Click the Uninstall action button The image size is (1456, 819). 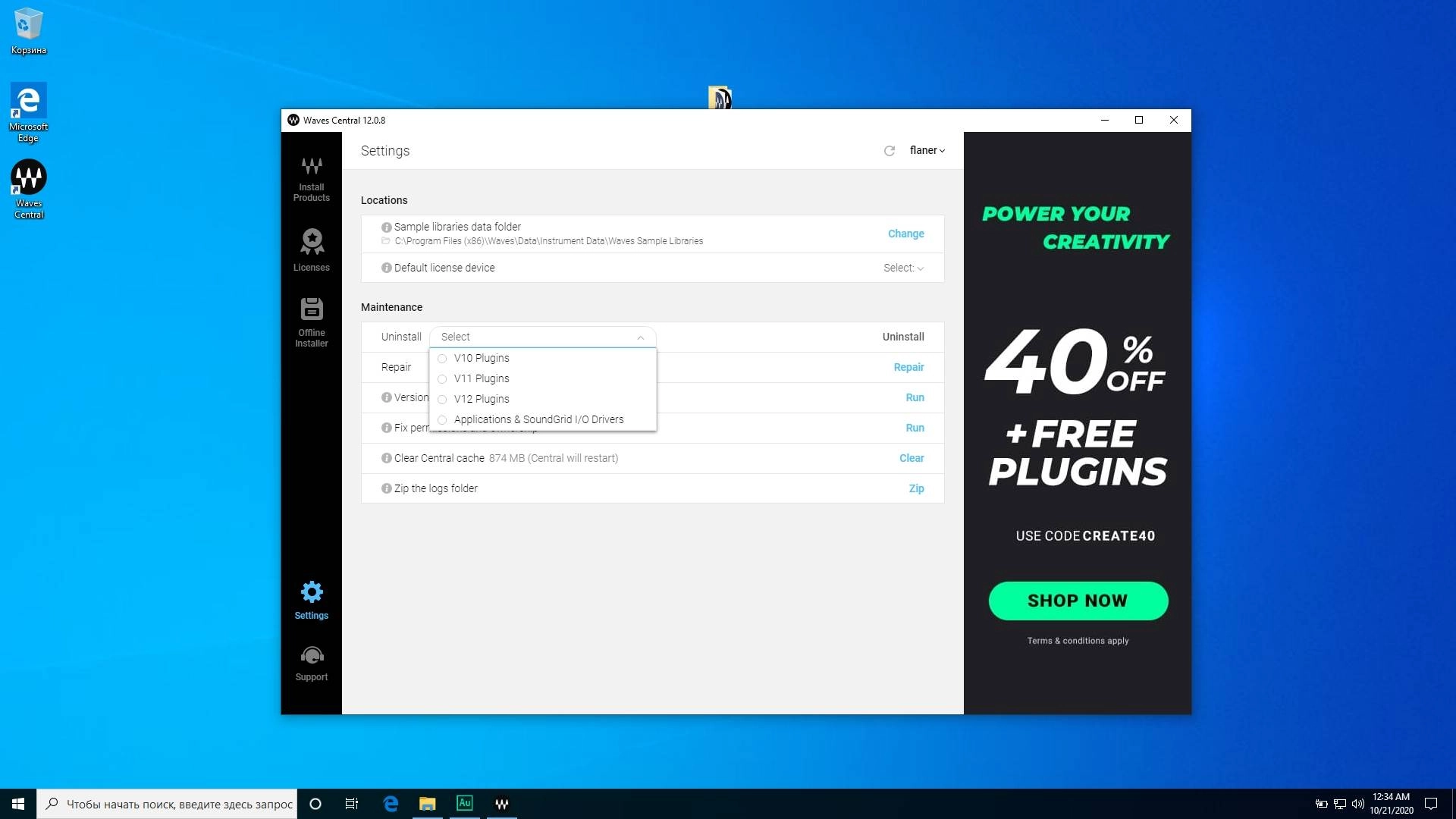[x=902, y=337]
